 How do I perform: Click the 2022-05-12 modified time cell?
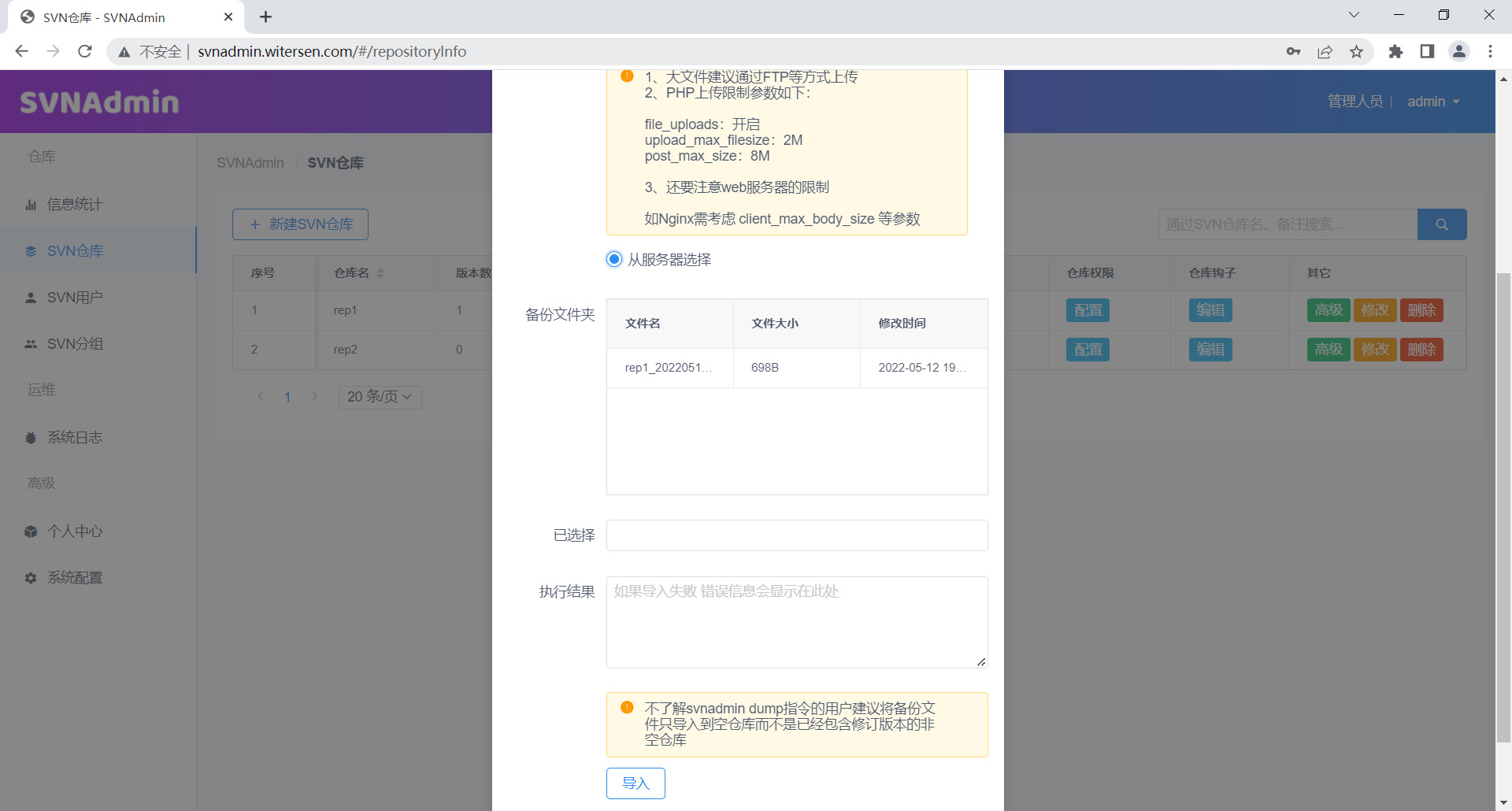(x=922, y=368)
